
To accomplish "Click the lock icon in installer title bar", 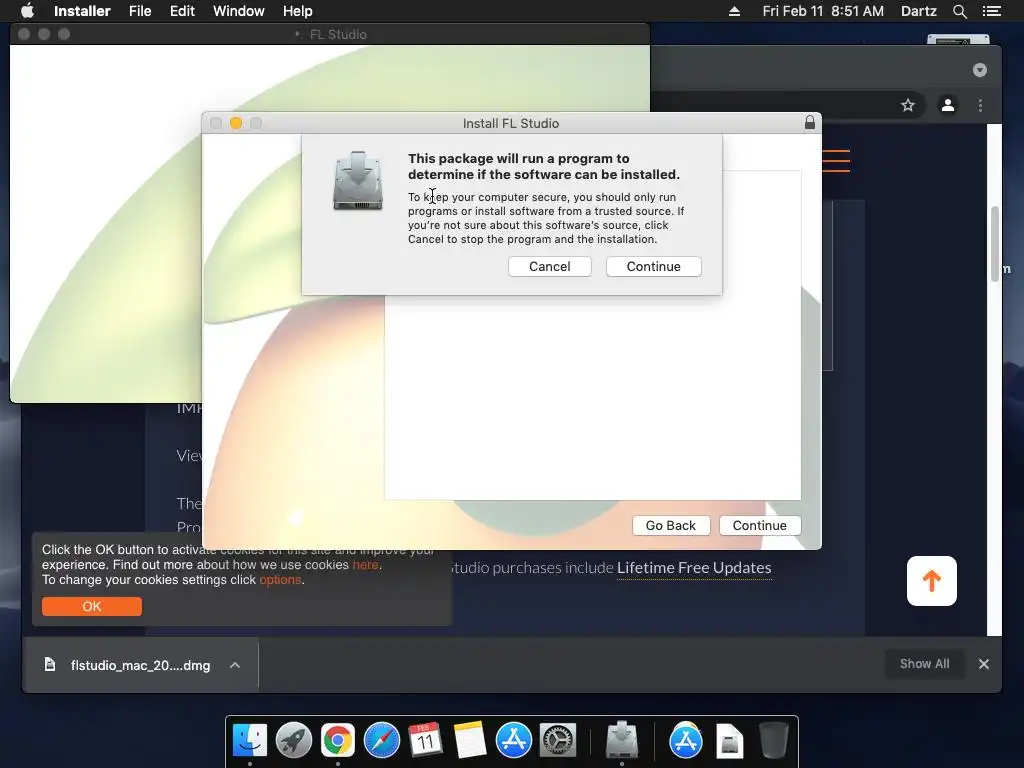I will tap(810, 123).
